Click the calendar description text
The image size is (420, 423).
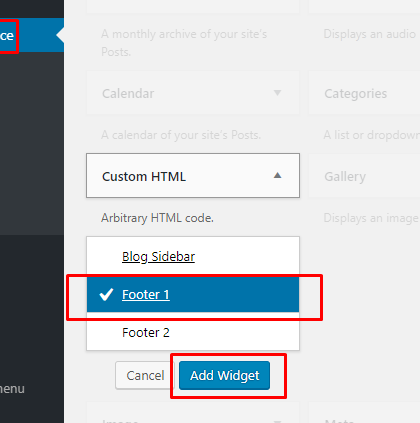pos(181,135)
